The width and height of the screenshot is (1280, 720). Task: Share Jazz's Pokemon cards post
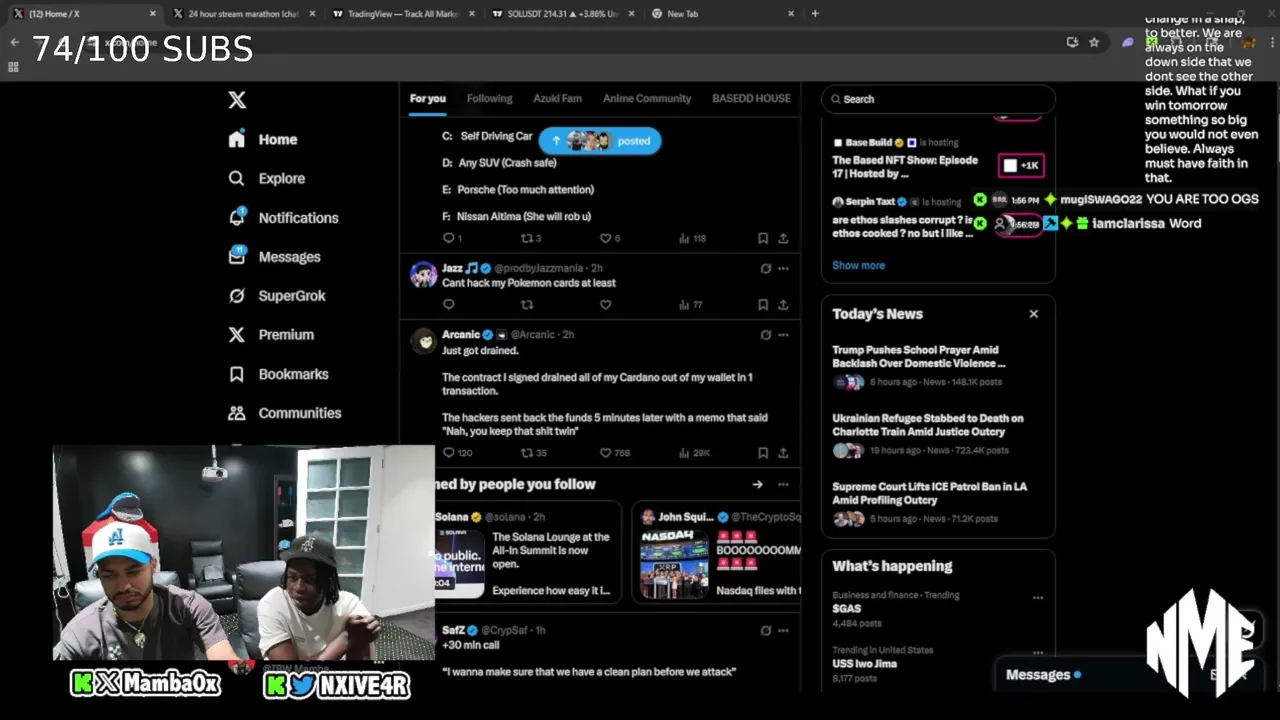coord(783,304)
